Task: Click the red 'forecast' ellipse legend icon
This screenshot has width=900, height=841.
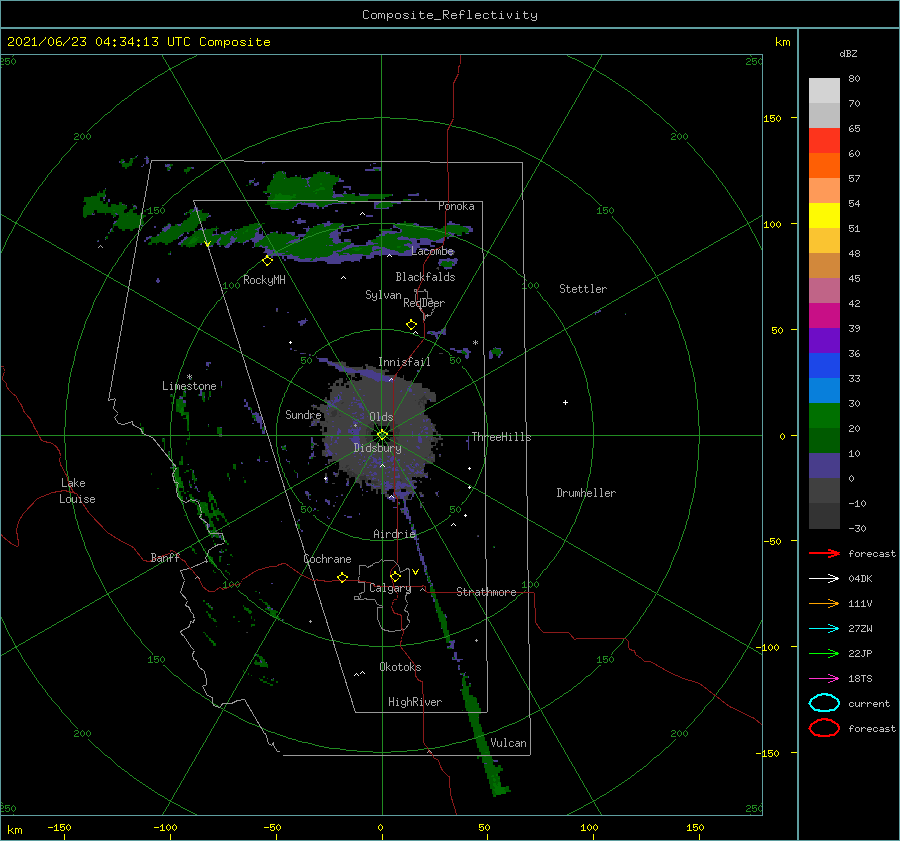Action: pyautogui.click(x=824, y=728)
